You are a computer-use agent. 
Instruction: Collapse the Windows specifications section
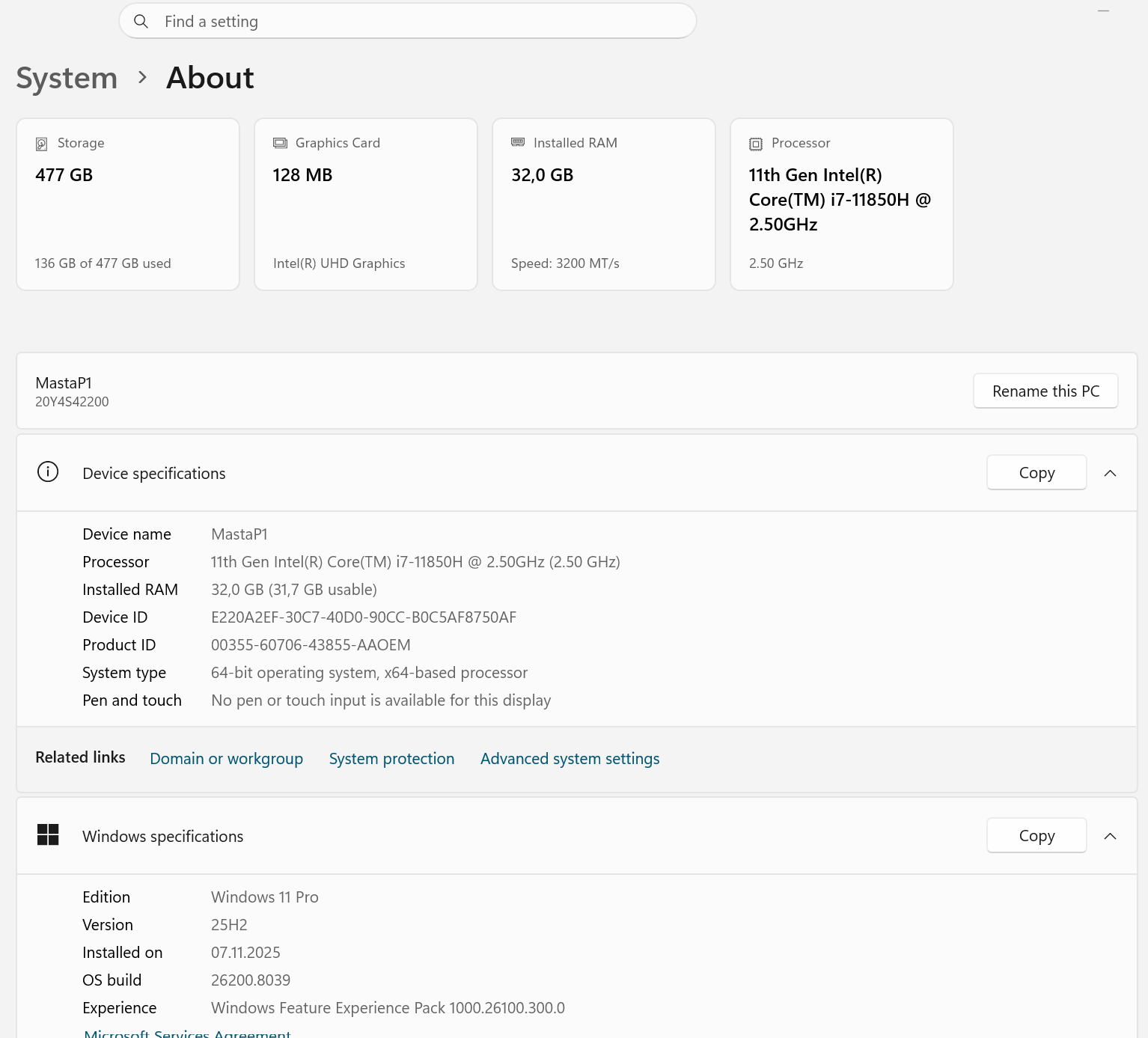click(1110, 836)
